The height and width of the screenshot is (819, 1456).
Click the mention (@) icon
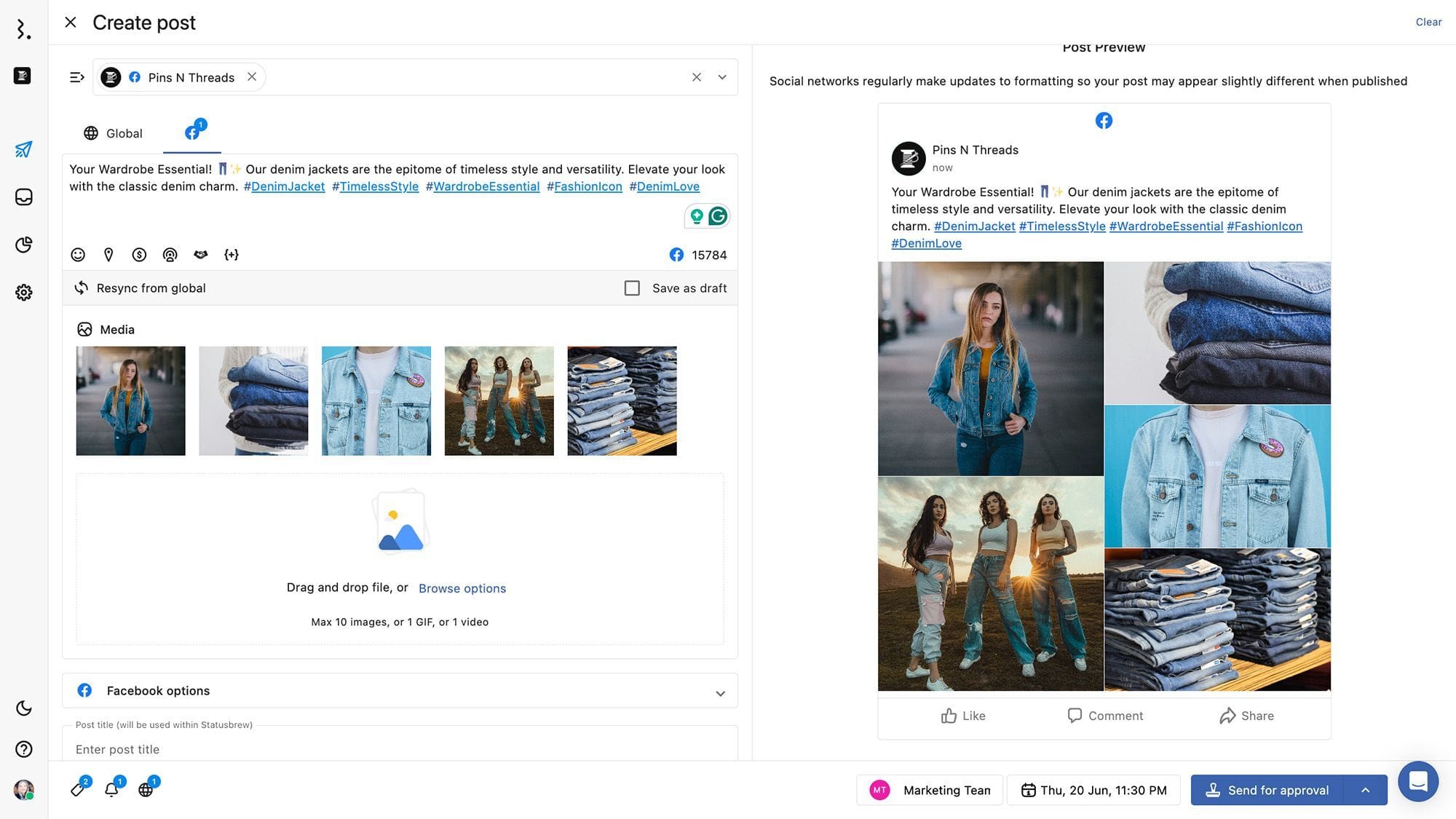170,255
